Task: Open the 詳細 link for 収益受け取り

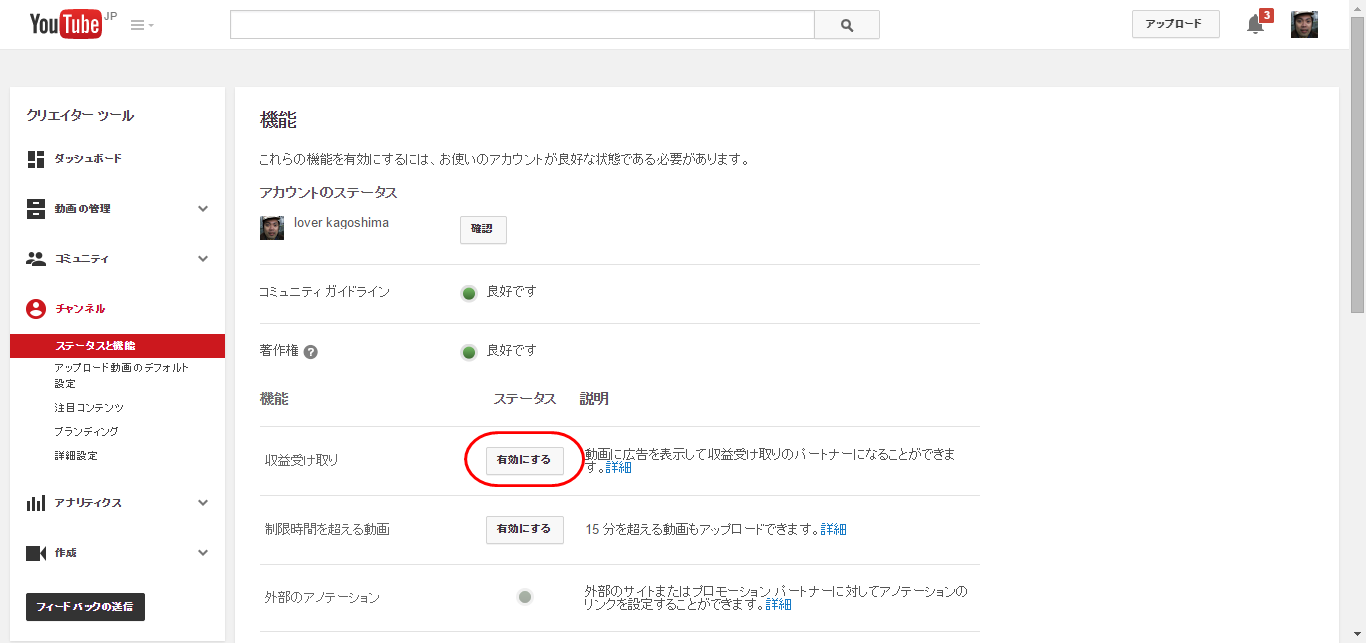Action: [618, 467]
